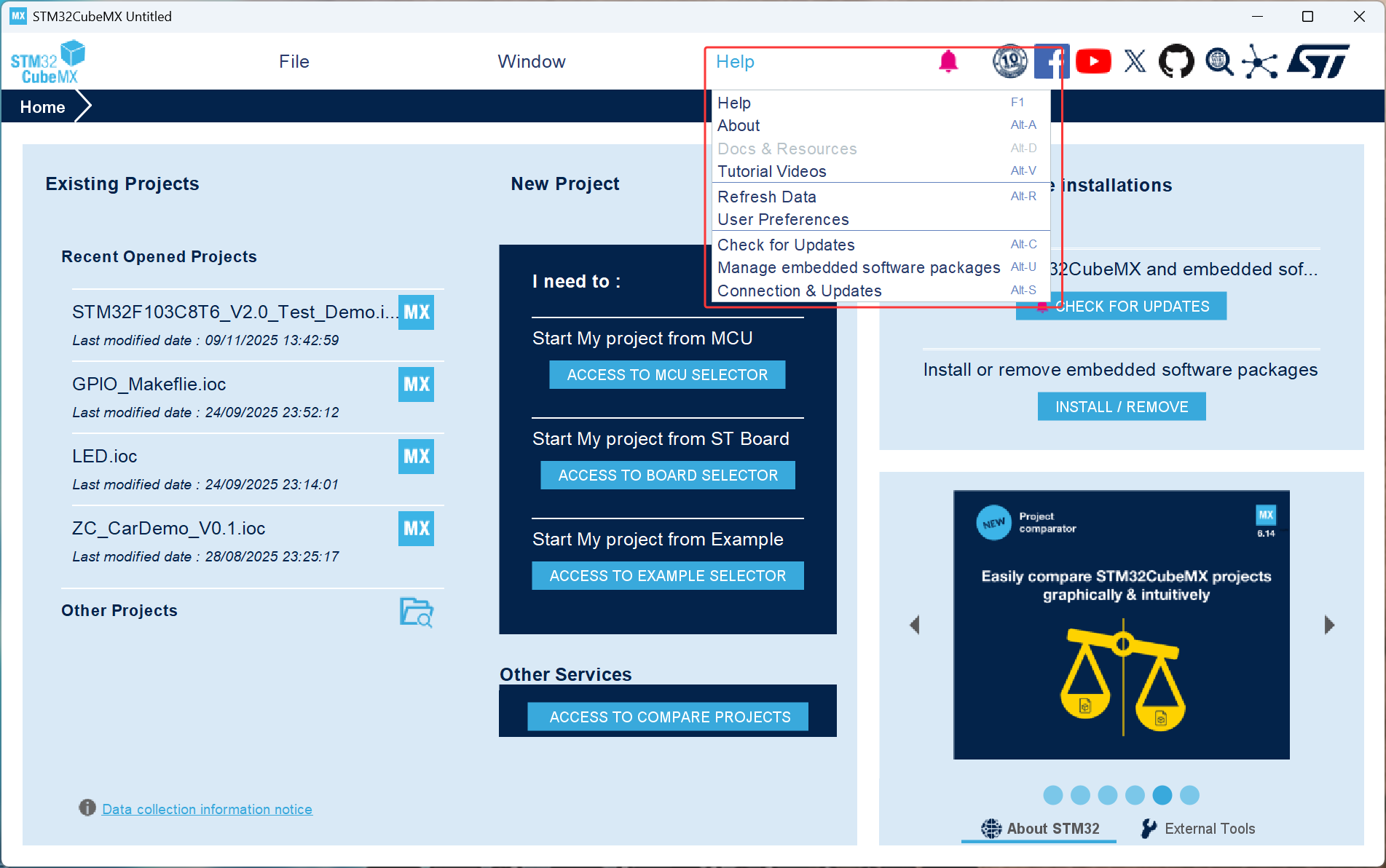Image resolution: width=1386 pixels, height=868 pixels.
Task: Click CHECK FOR UPDATES button
Action: (x=1122, y=306)
